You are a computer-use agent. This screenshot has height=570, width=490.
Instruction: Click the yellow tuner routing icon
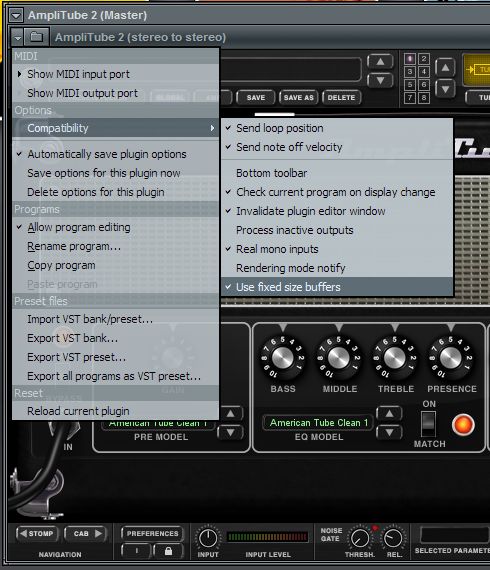[x=477, y=69]
